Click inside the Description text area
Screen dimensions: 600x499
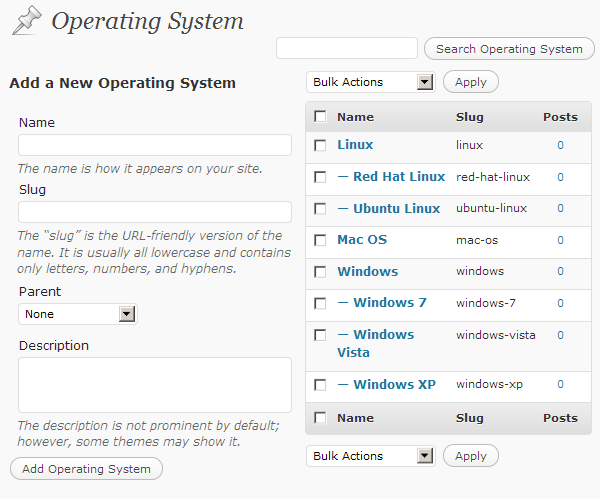[x=155, y=385]
